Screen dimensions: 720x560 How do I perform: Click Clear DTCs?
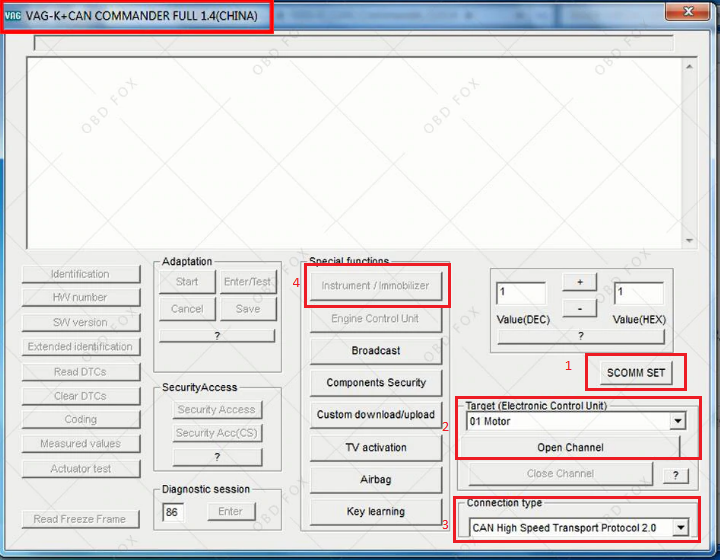[x=81, y=396]
